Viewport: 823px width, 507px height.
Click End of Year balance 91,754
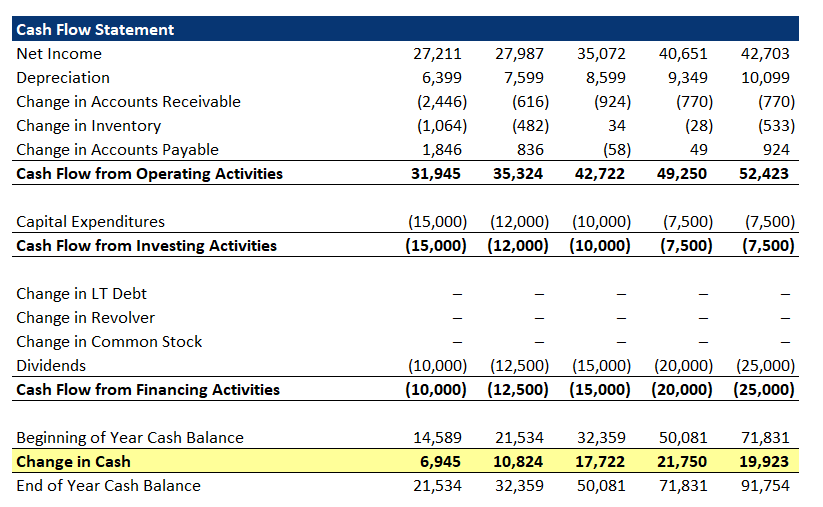(x=765, y=486)
